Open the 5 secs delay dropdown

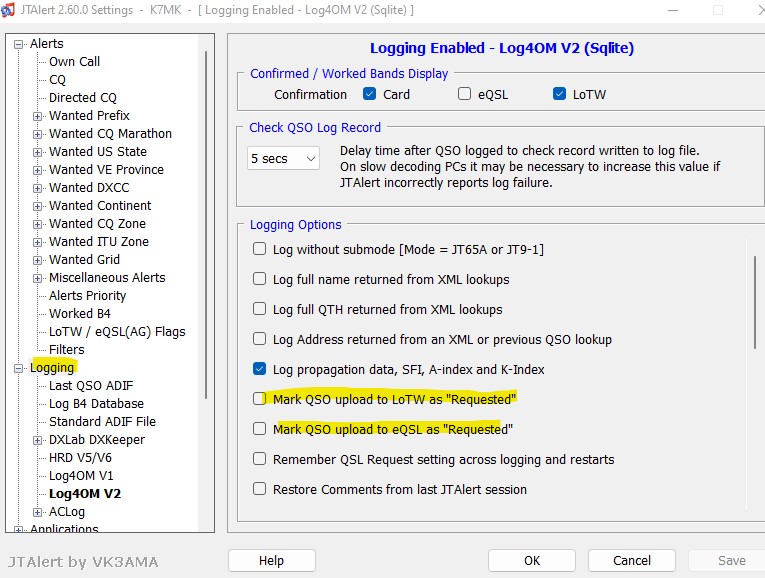tap(283, 159)
